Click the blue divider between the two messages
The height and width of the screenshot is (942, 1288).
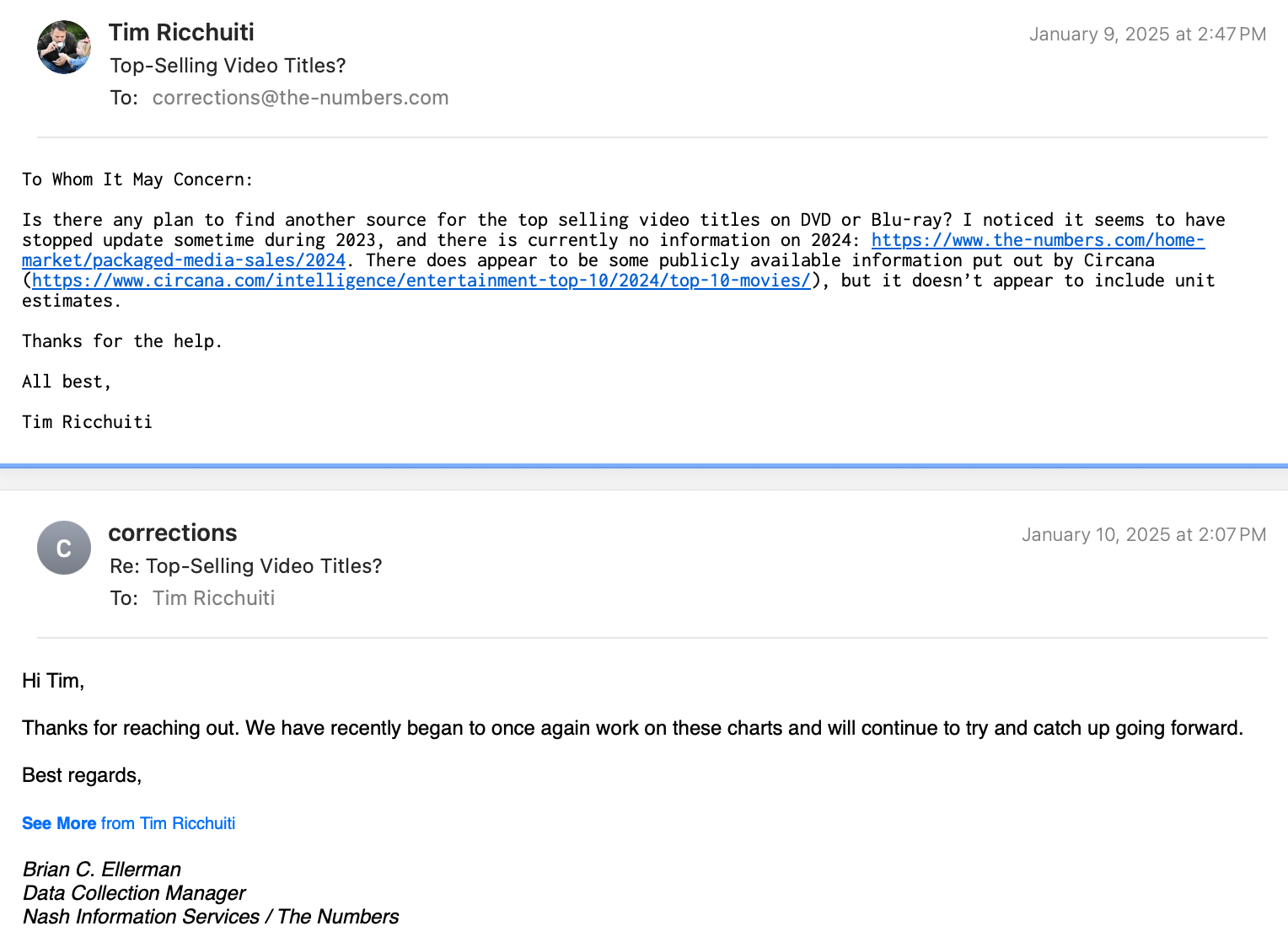pyautogui.click(x=644, y=465)
